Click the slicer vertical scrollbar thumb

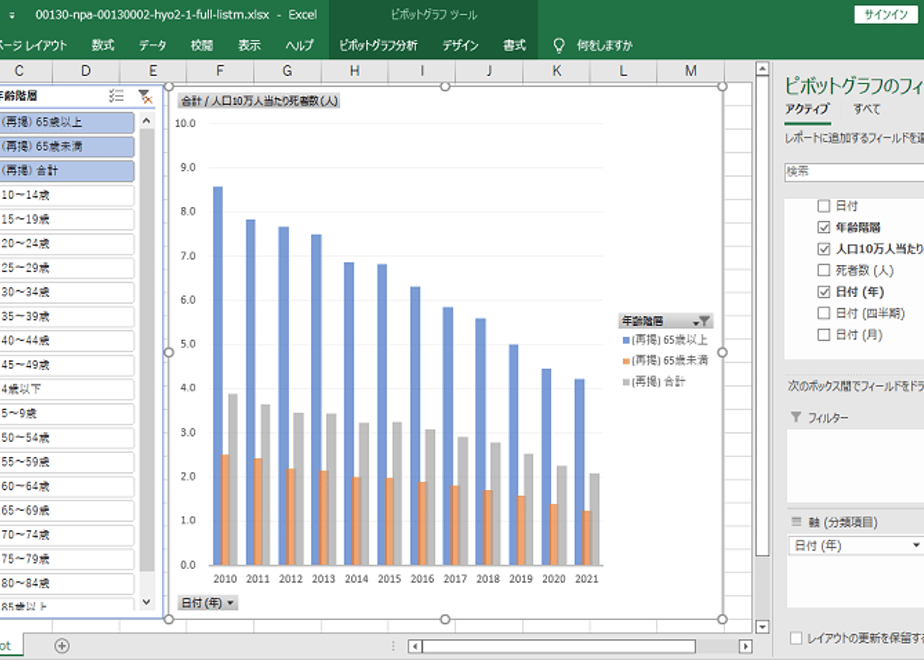click(x=147, y=351)
